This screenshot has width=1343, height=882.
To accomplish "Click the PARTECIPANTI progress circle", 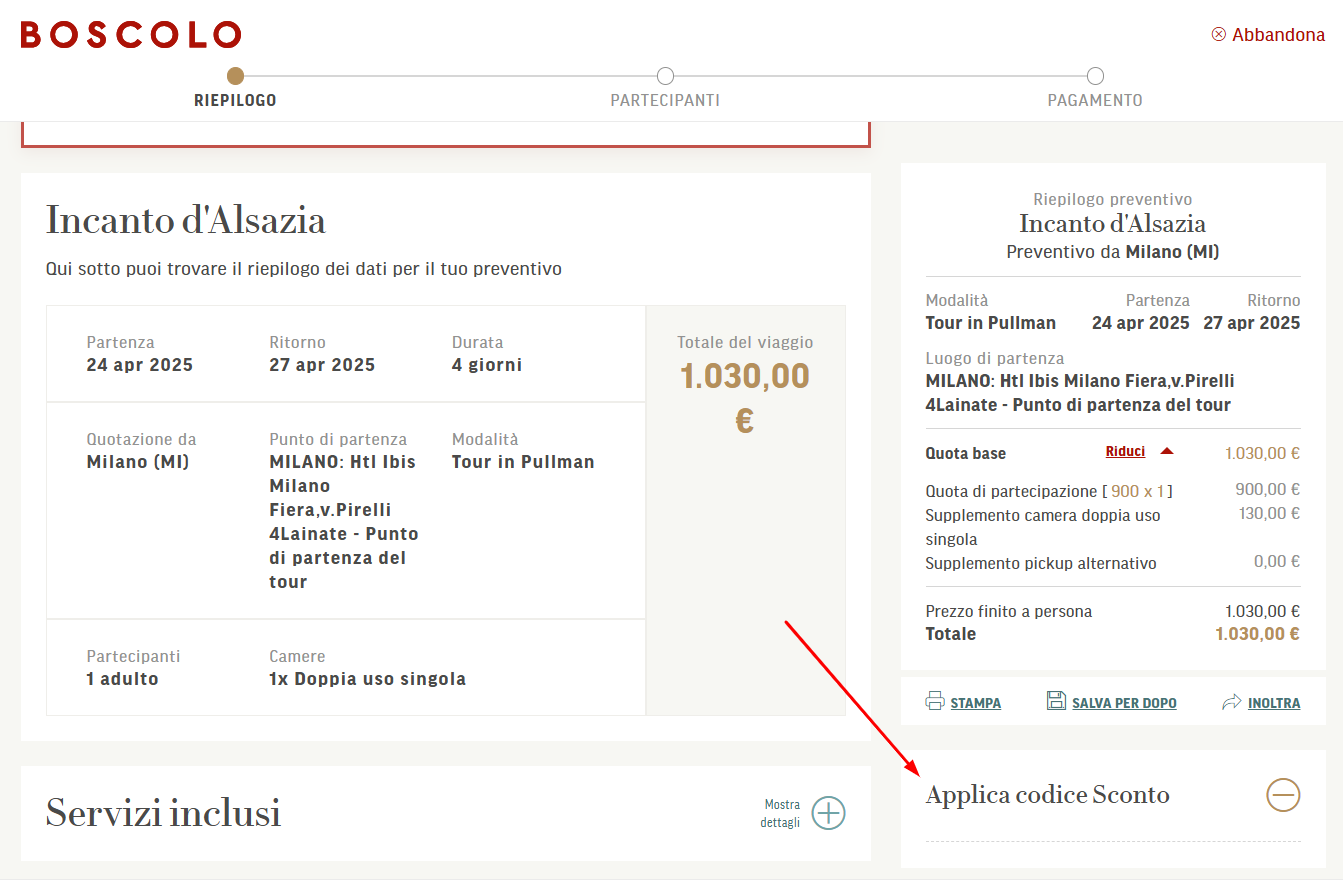I will pyautogui.click(x=665, y=75).
